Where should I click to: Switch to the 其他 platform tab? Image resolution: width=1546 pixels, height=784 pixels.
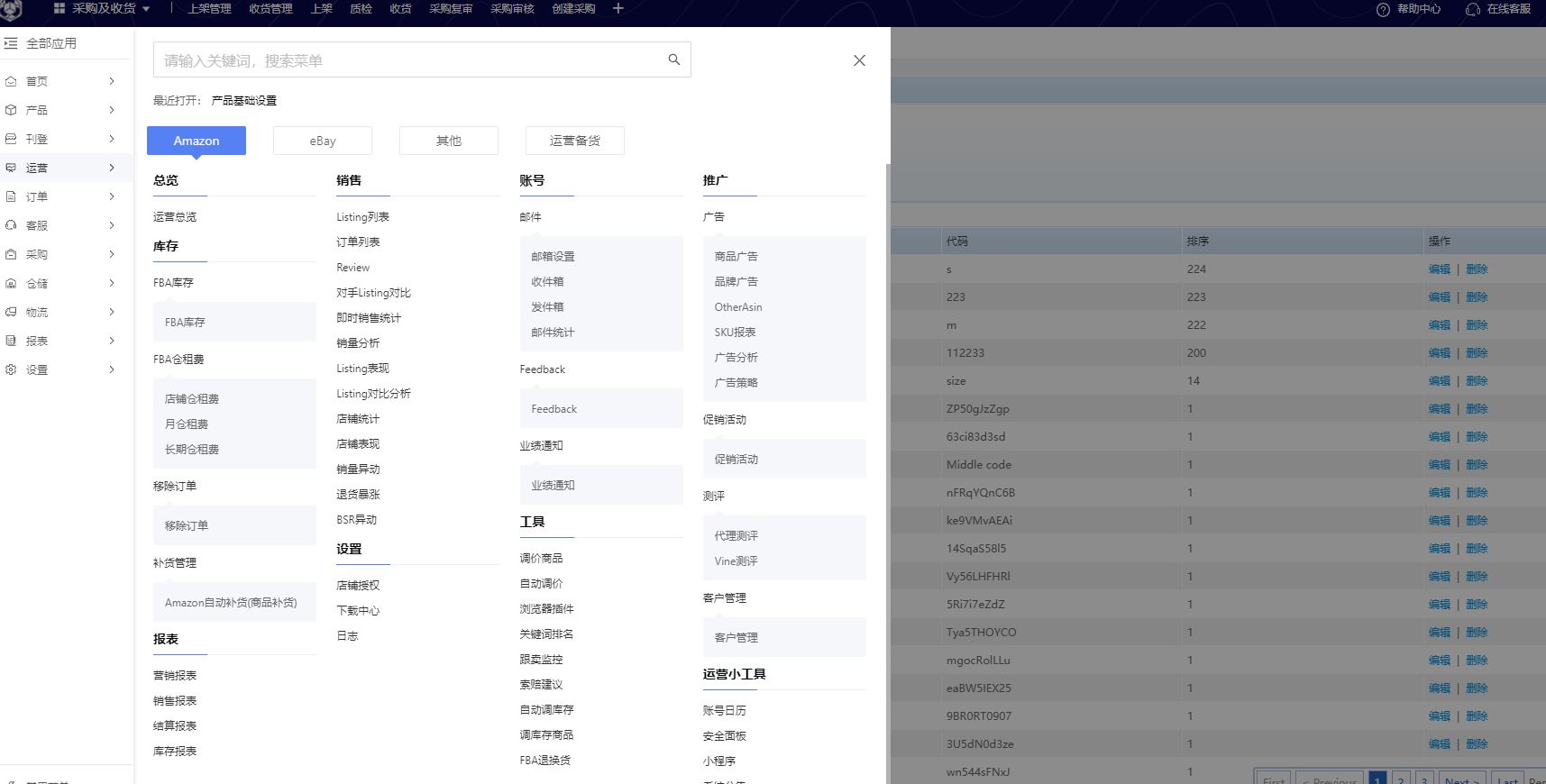point(449,141)
